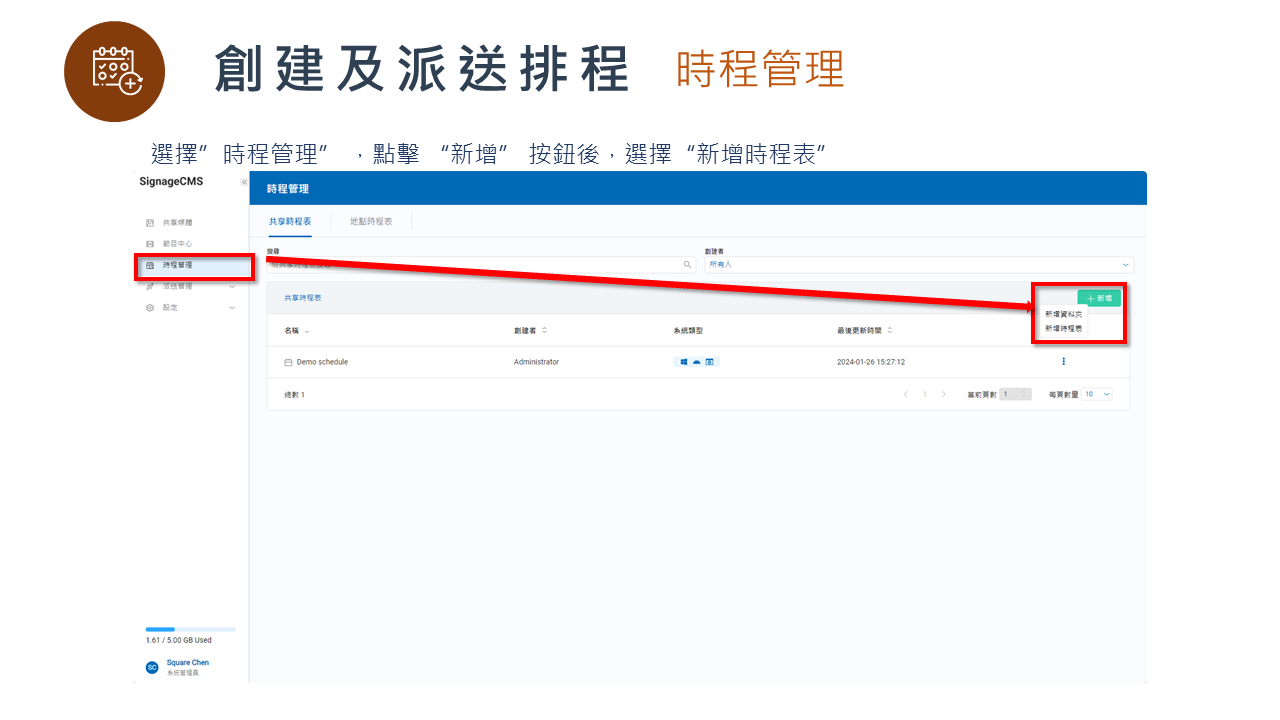Click the storage usage progress bar
This screenshot has height=720, width=1280.
coord(190,629)
